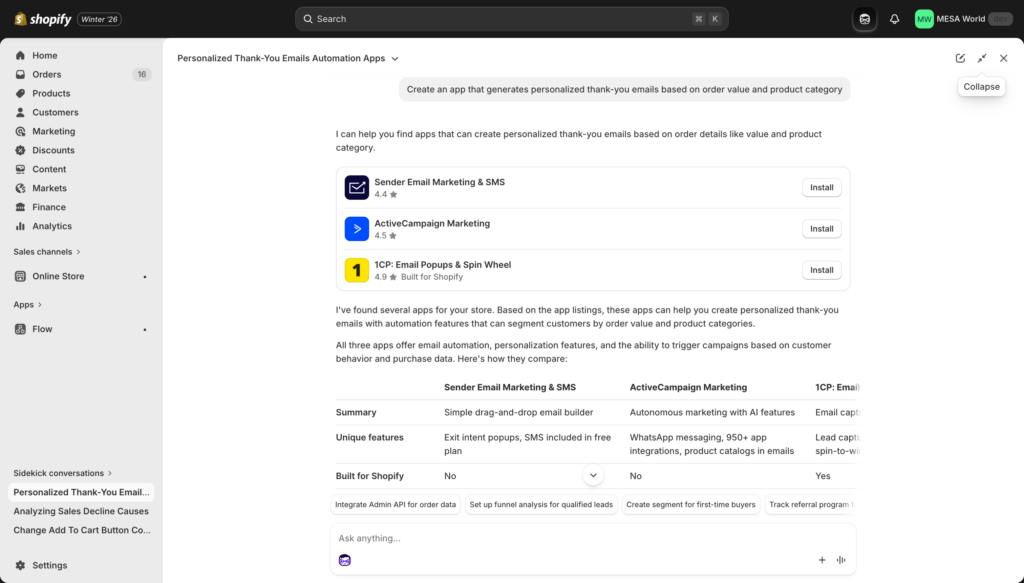Activate voice input in the chat box

pyautogui.click(x=841, y=560)
